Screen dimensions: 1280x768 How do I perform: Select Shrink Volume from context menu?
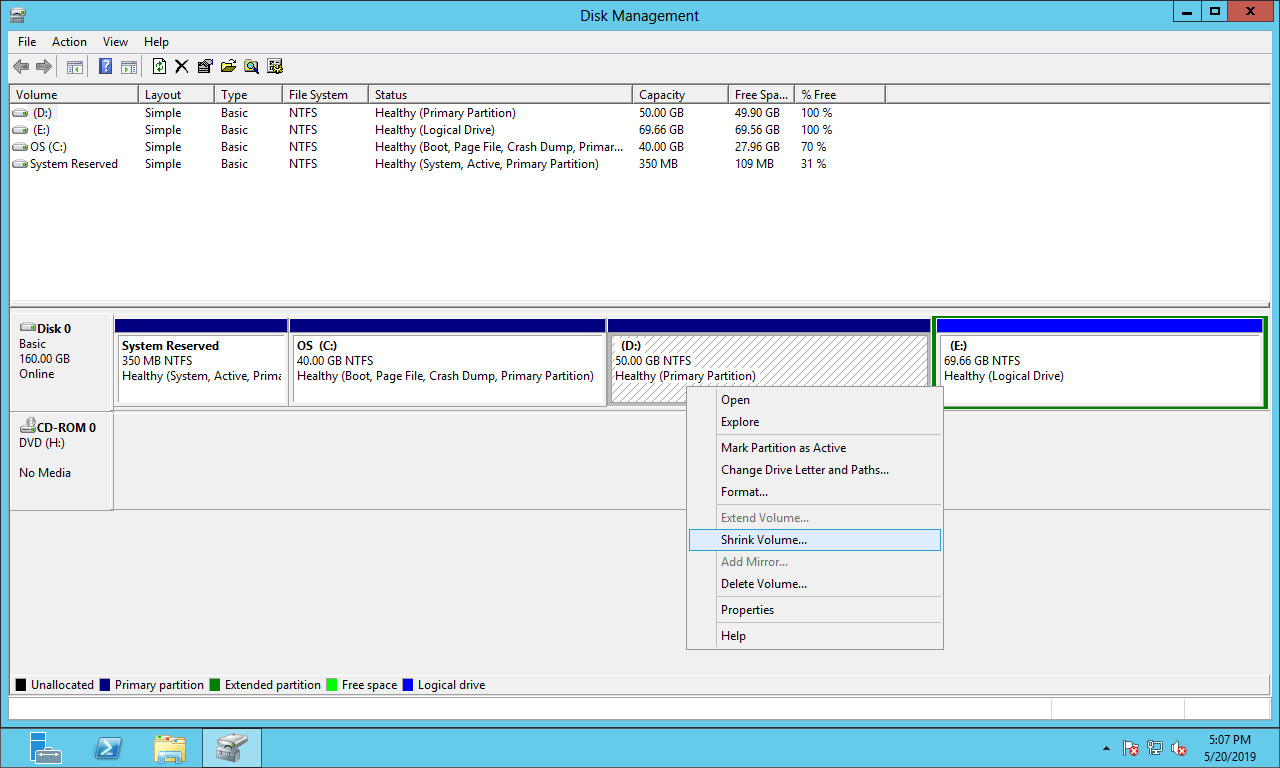pos(764,540)
